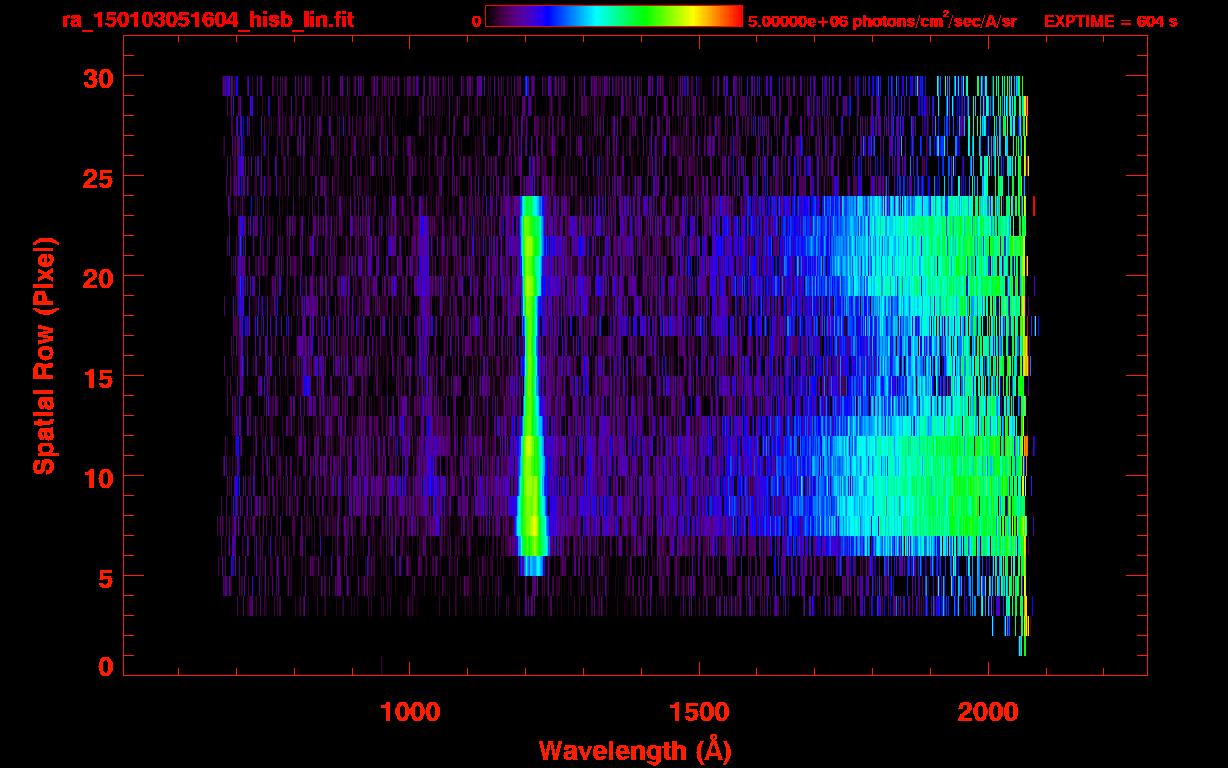Click the 2000 wavelength tick label
This screenshot has height=768, width=1228.
tap(988, 712)
